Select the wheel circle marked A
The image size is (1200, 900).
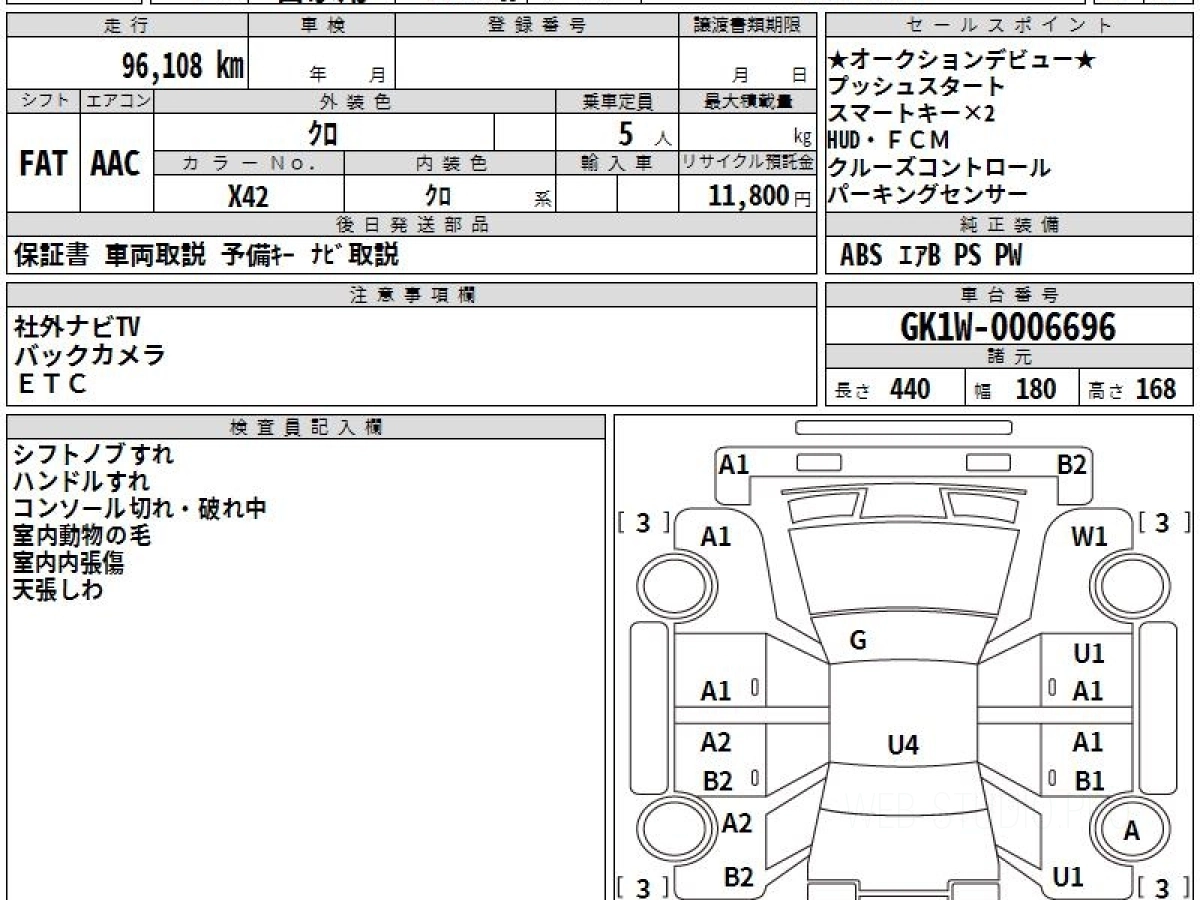(x=1131, y=830)
